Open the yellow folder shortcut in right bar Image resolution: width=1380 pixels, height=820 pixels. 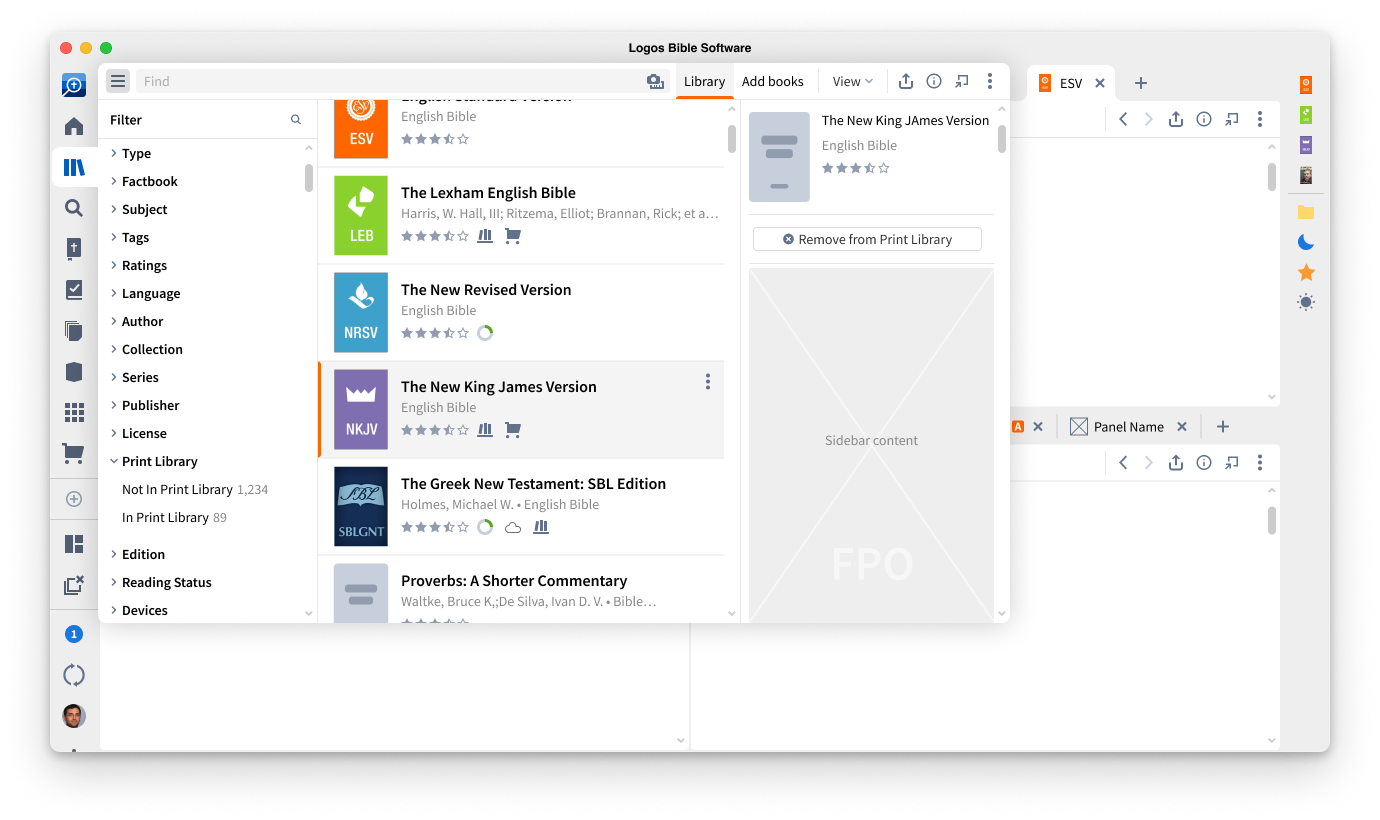click(1306, 212)
